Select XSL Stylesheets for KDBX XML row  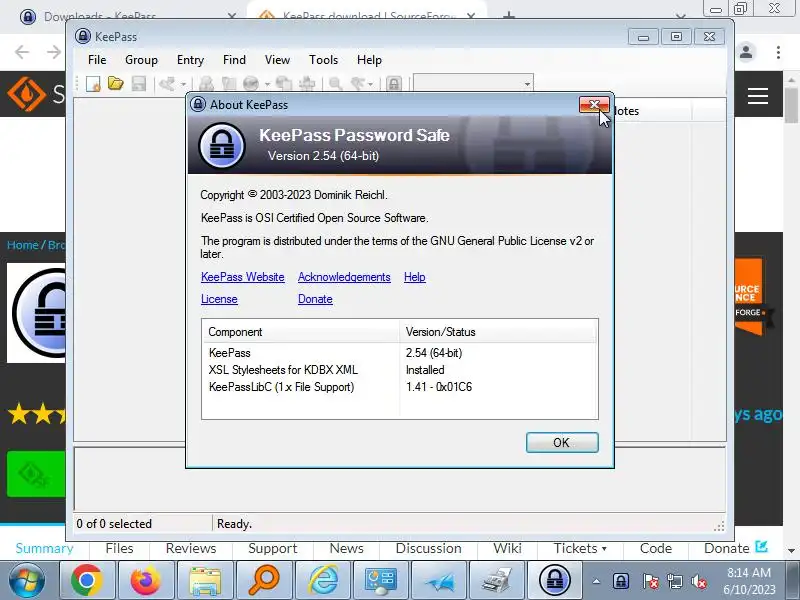(399, 370)
